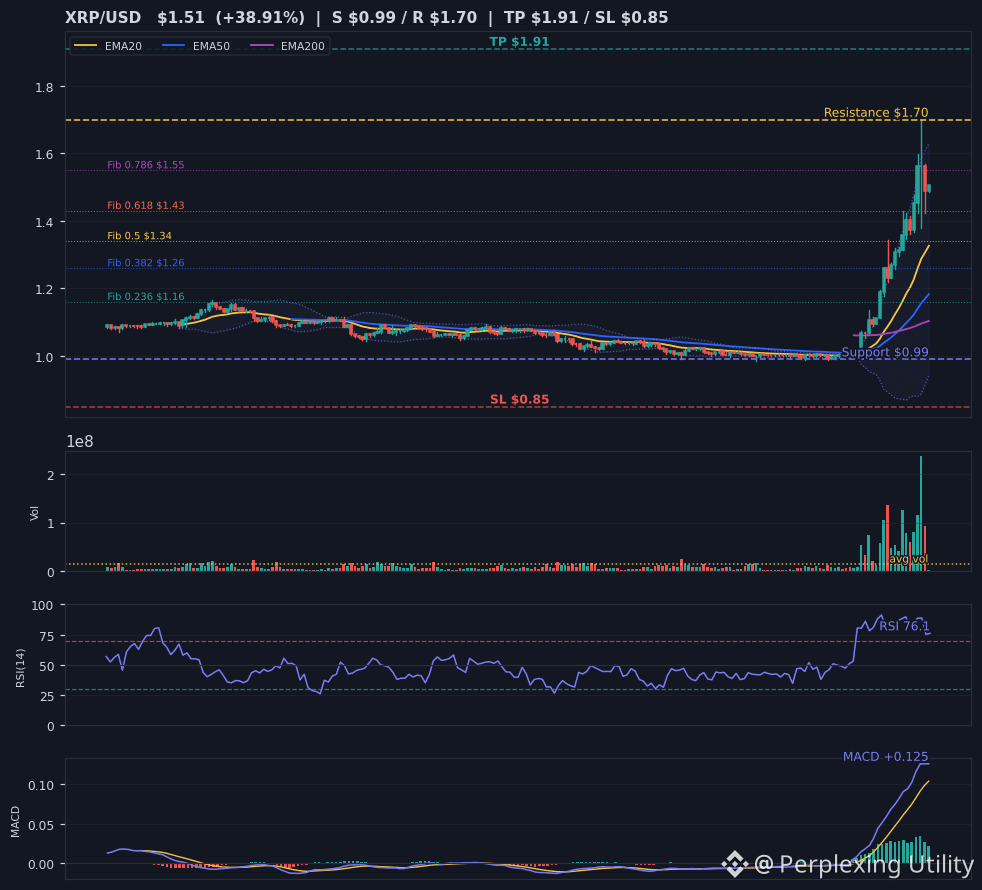This screenshot has height=890, width=982.
Task: Click the purple EMA200 legend line swatch
Action: click(261, 46)
